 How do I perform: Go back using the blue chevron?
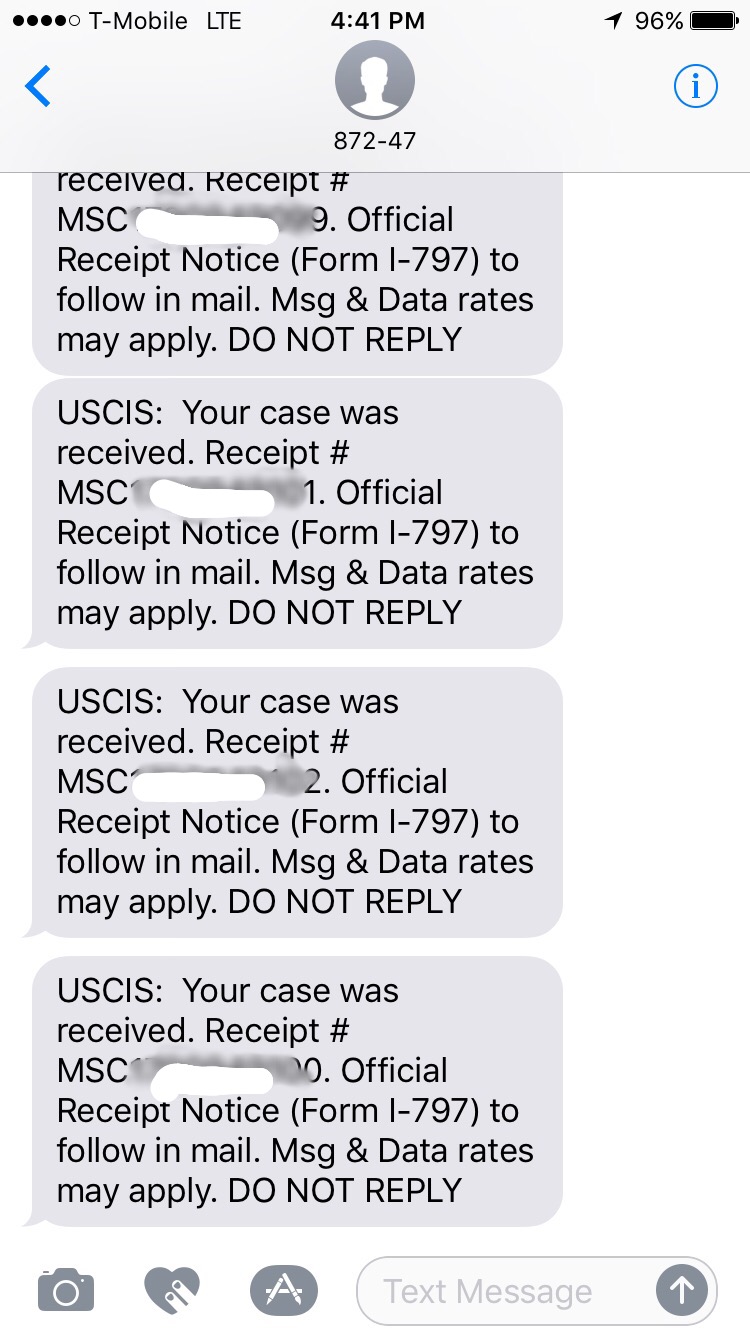pos(38,87)
